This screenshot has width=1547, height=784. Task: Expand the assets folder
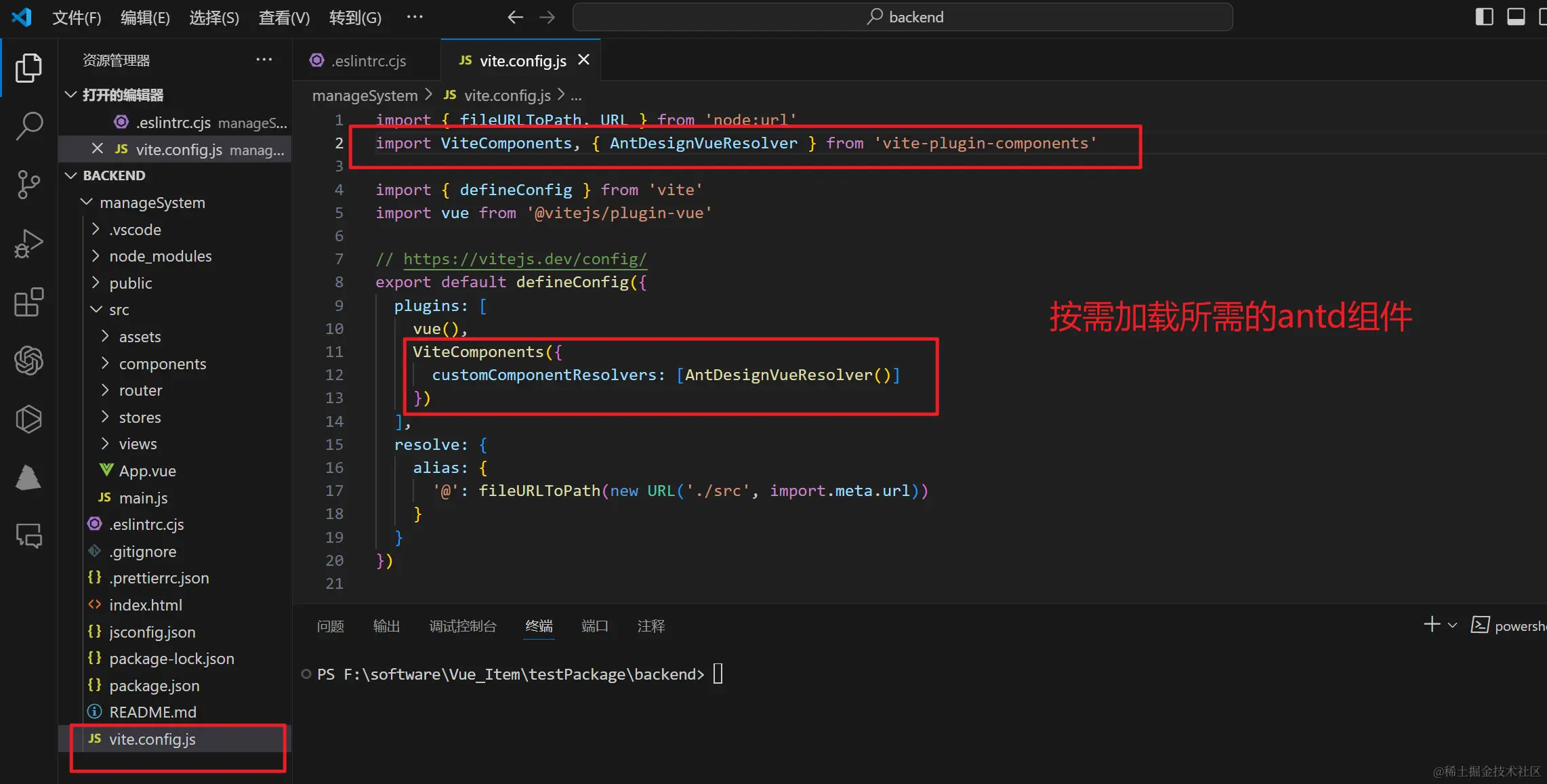tap(175, 337)
